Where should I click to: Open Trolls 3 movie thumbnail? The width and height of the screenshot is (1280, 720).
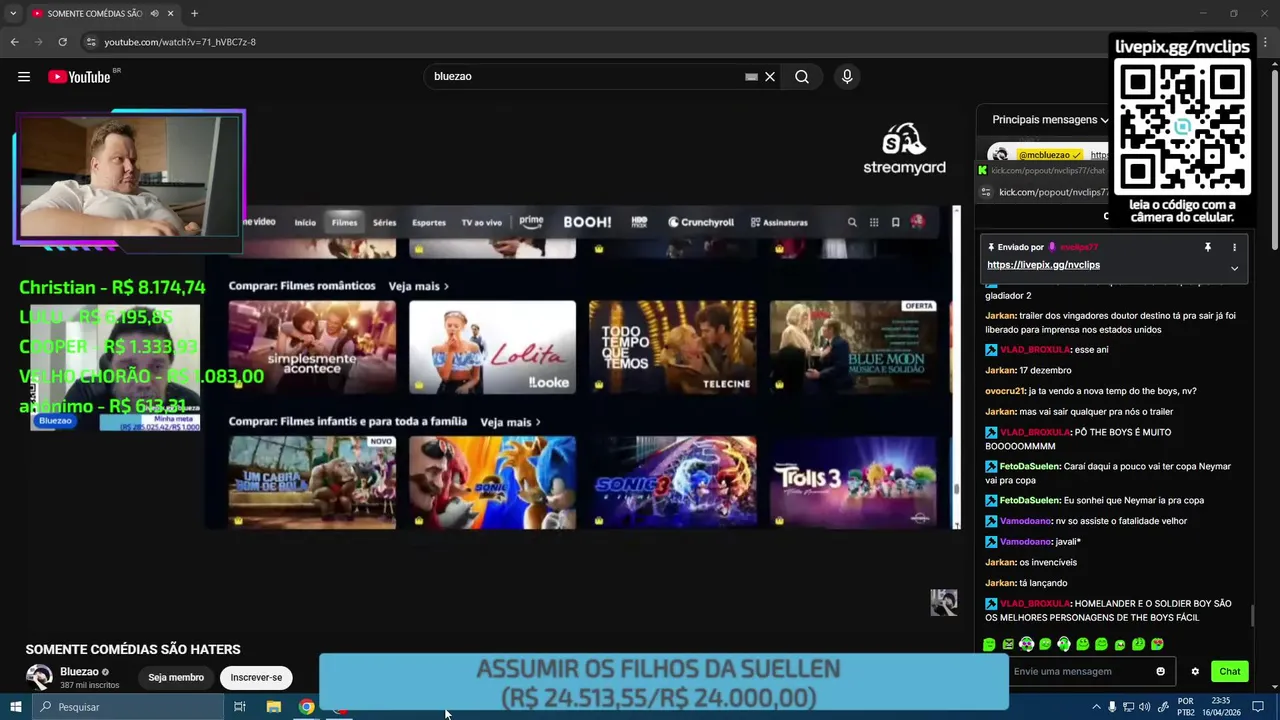853,482
